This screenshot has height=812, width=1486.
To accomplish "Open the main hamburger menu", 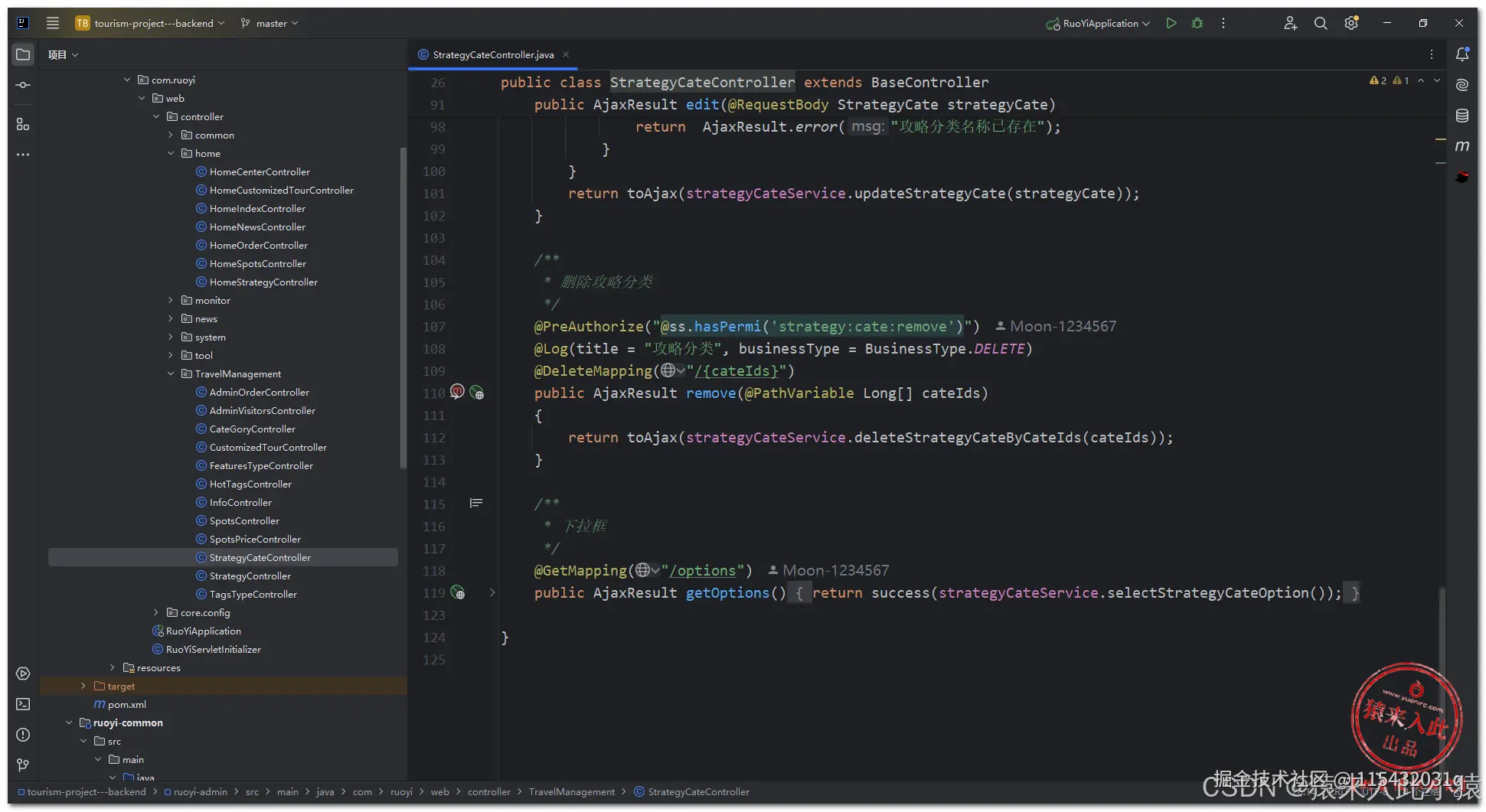I will (52, 23).
